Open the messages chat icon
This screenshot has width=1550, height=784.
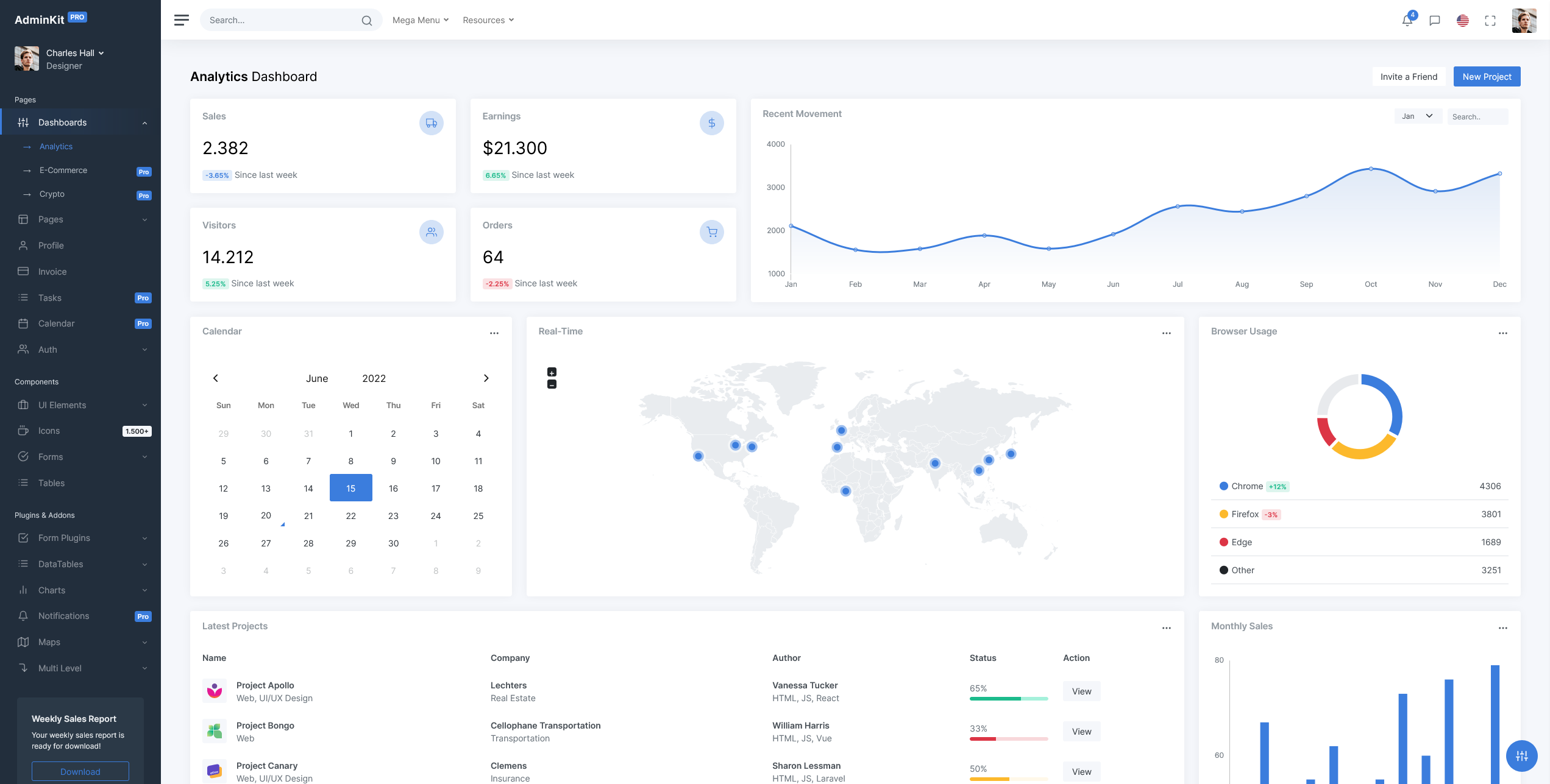[x=1434, y=20]
